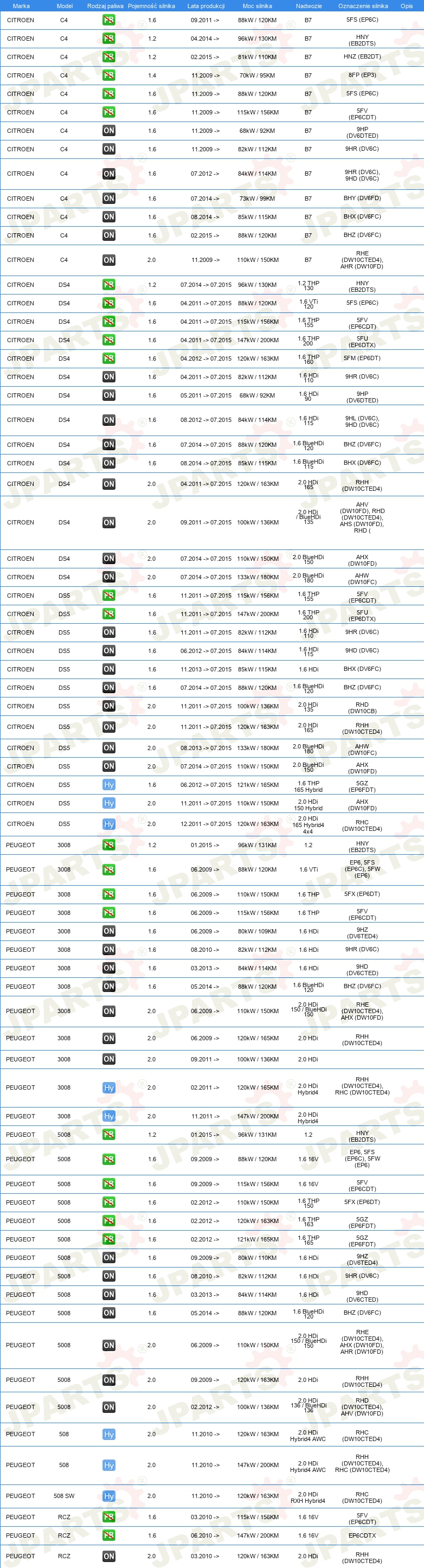
Task: Click diesel ON icon in Peugeot 3008 80kW / 109KM row
Action: 109,931
